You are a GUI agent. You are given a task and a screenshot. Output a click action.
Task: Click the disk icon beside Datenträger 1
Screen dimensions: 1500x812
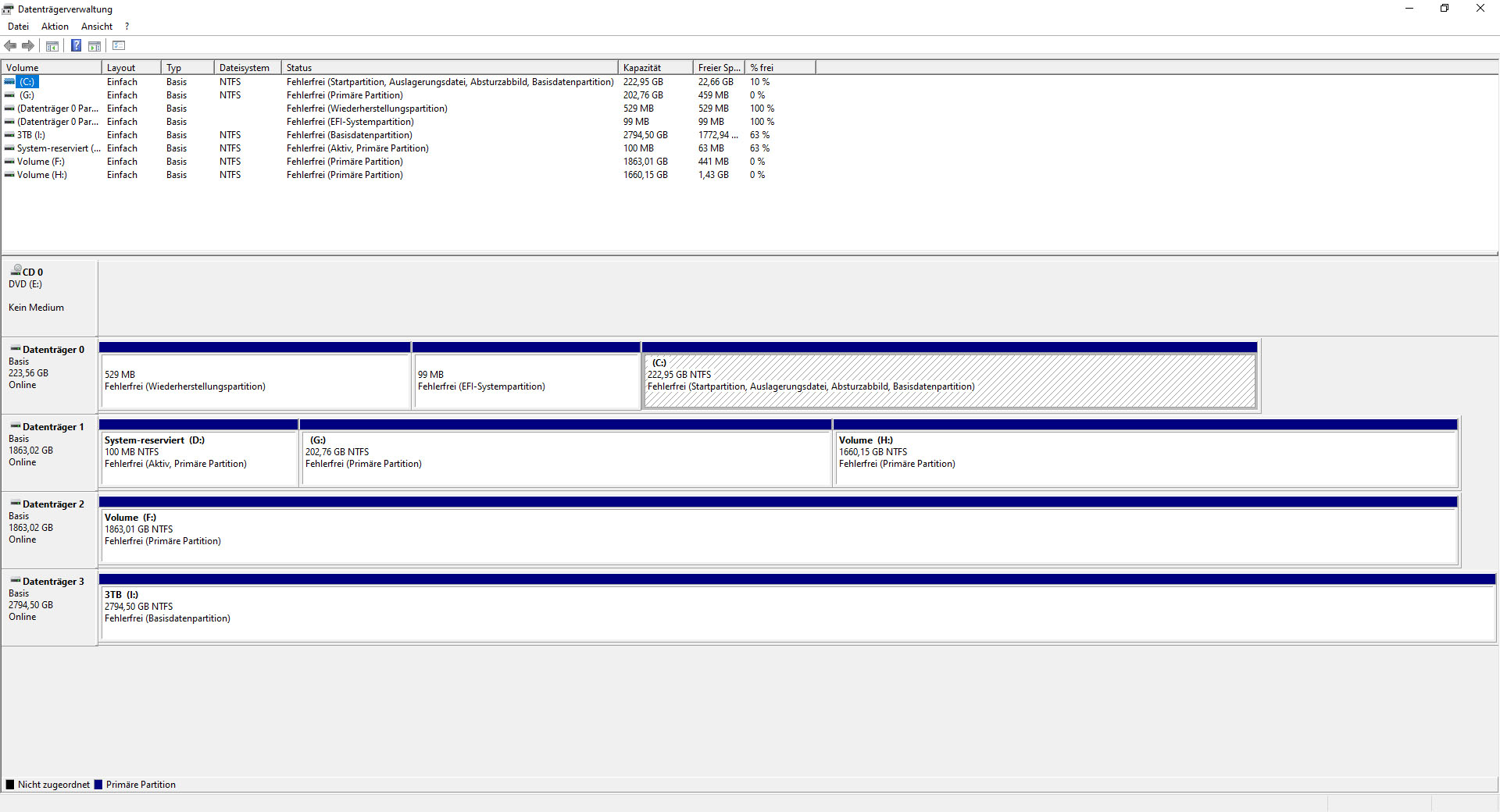(16, 426)
